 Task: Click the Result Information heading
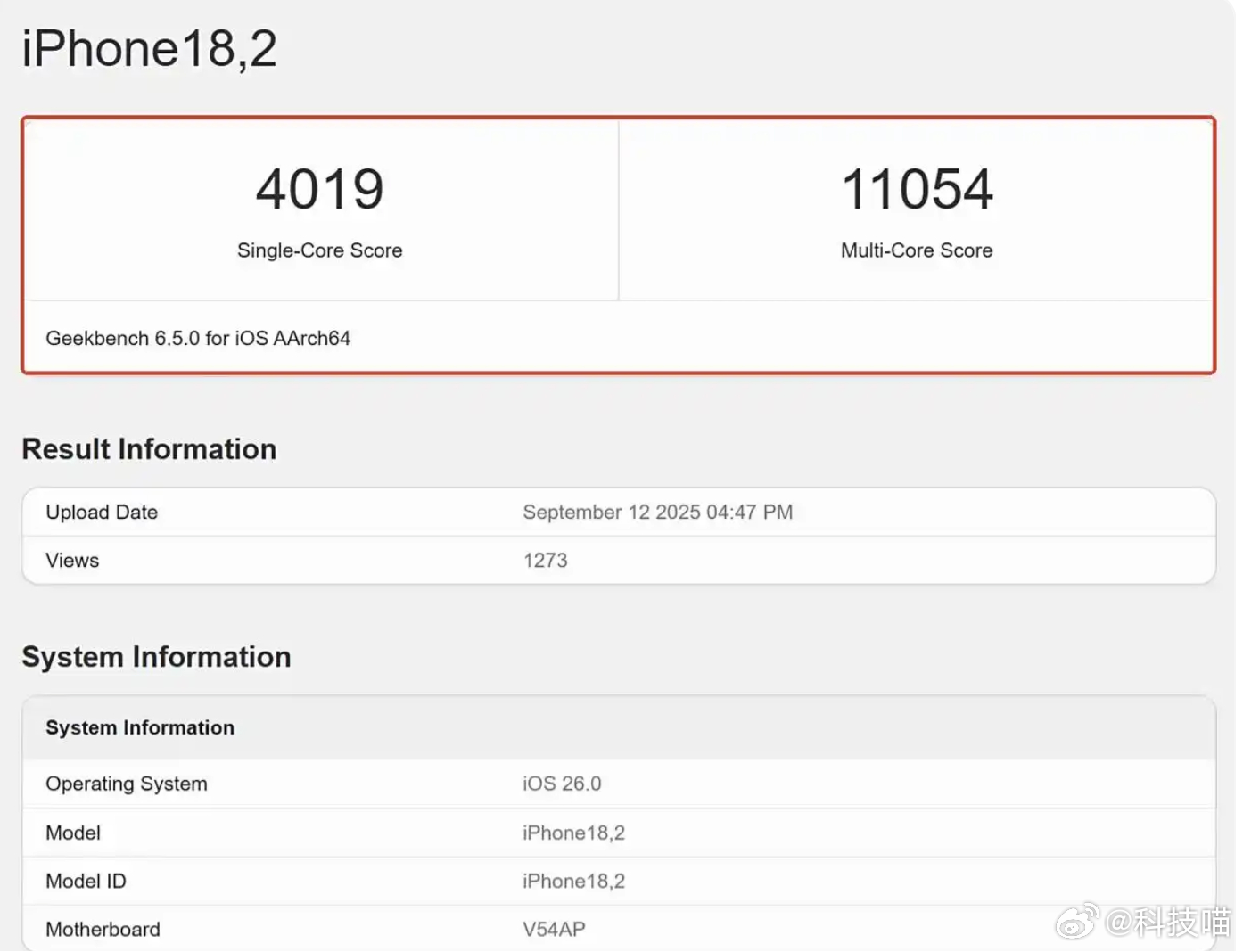[149, 449]
